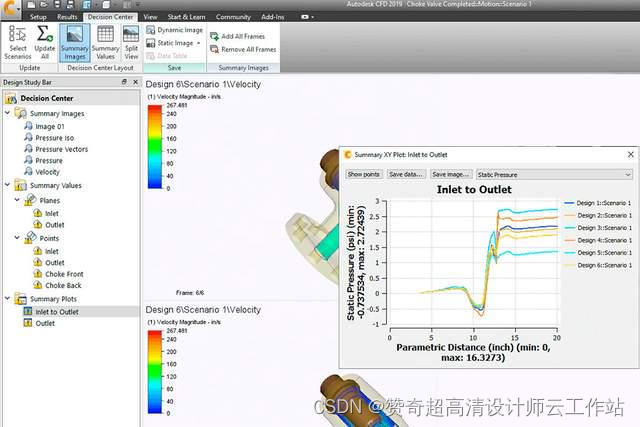Collapse the Summary Values tree node

click(7, 185)
